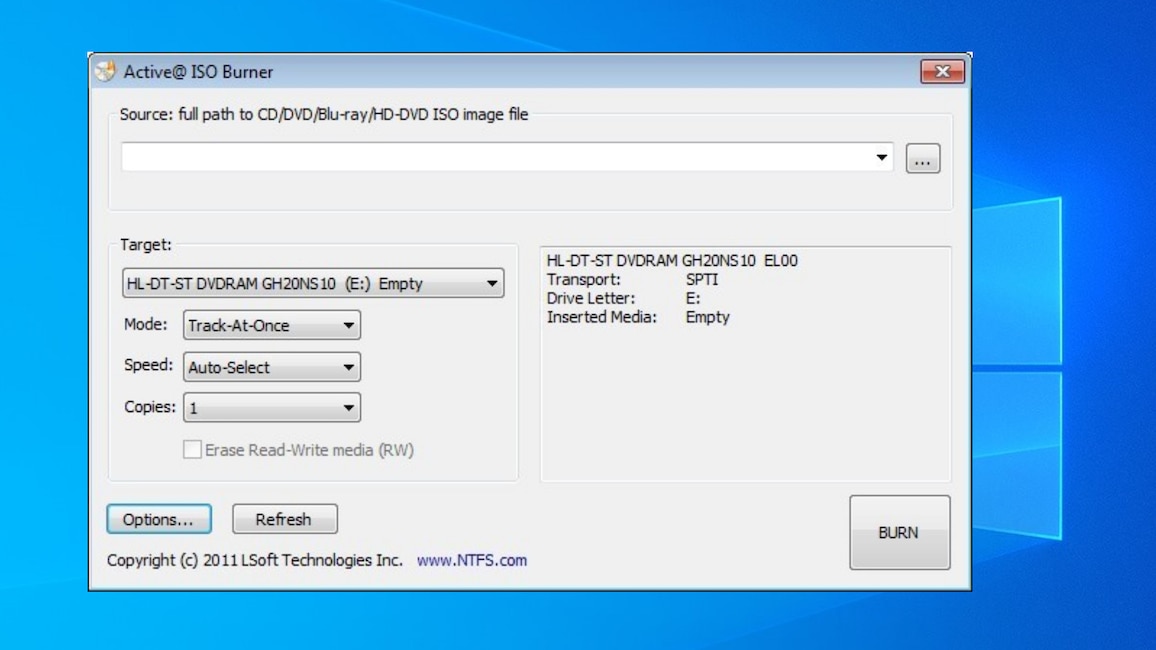Click into the ISO source path field
This screenshot has width=1156, height=650.
tap(495, 157)
